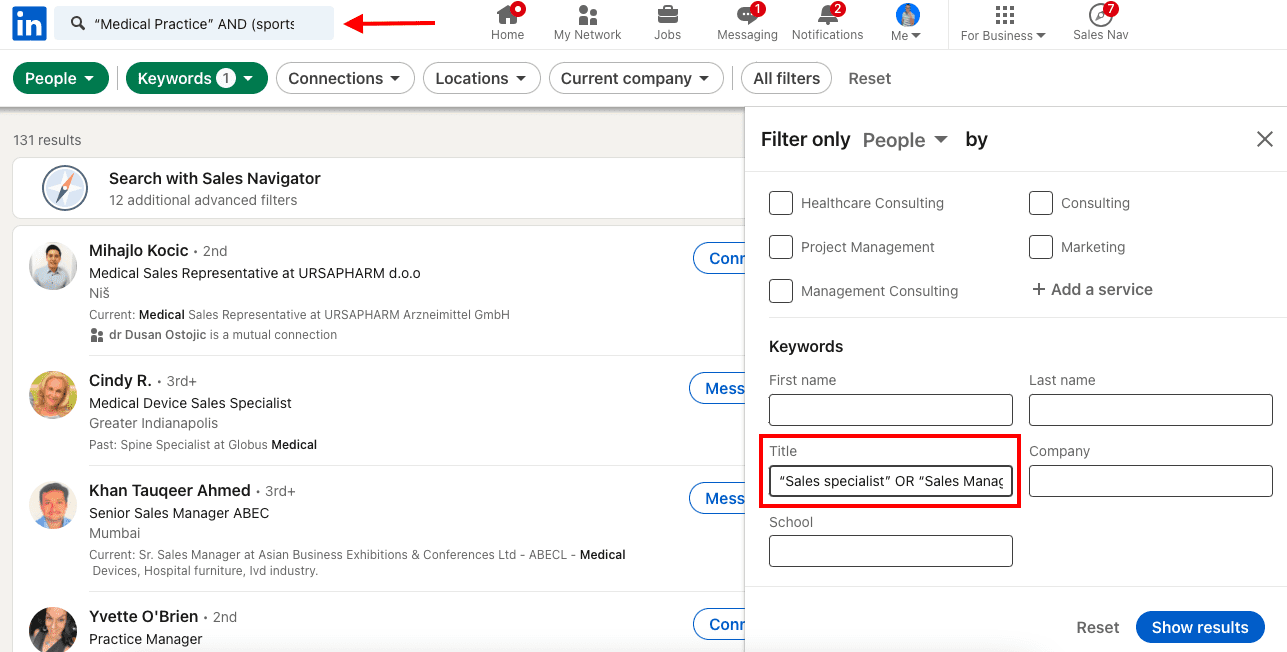Click Add a service link
This screenshot has height=652, width=1287.
1092,289
